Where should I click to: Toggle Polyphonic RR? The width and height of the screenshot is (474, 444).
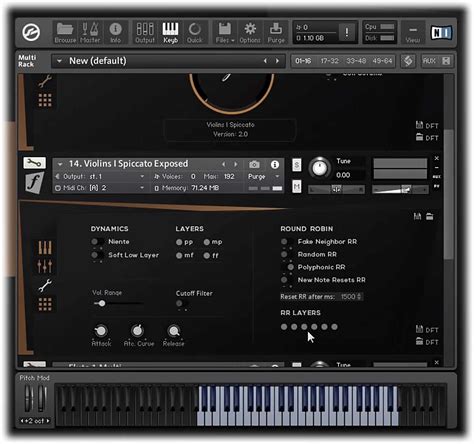[288, 267]
